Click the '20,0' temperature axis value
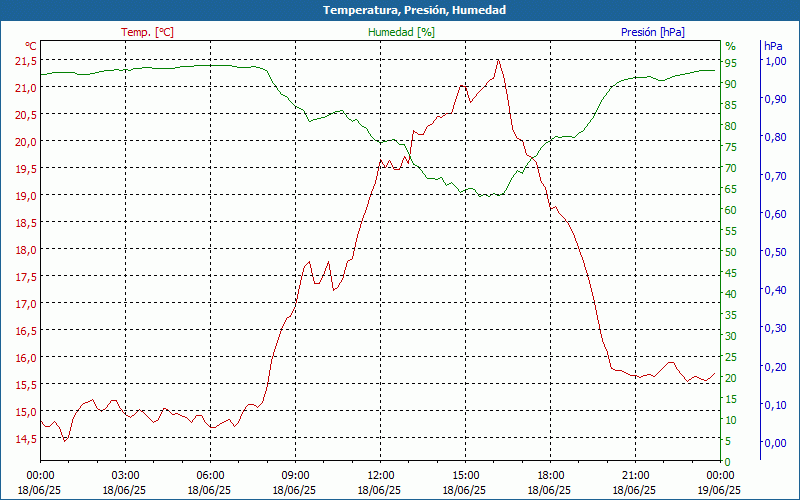 click(27, 142)
